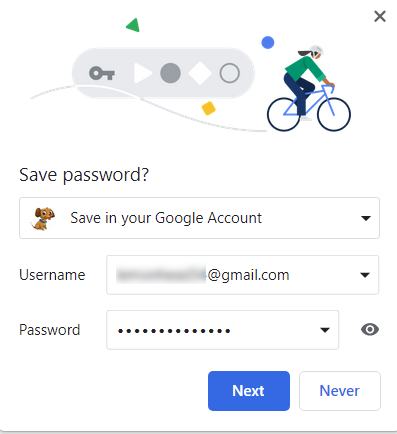Click the blue dot decoration
Viewport: 397px width, 434px height.
(268, 43)
